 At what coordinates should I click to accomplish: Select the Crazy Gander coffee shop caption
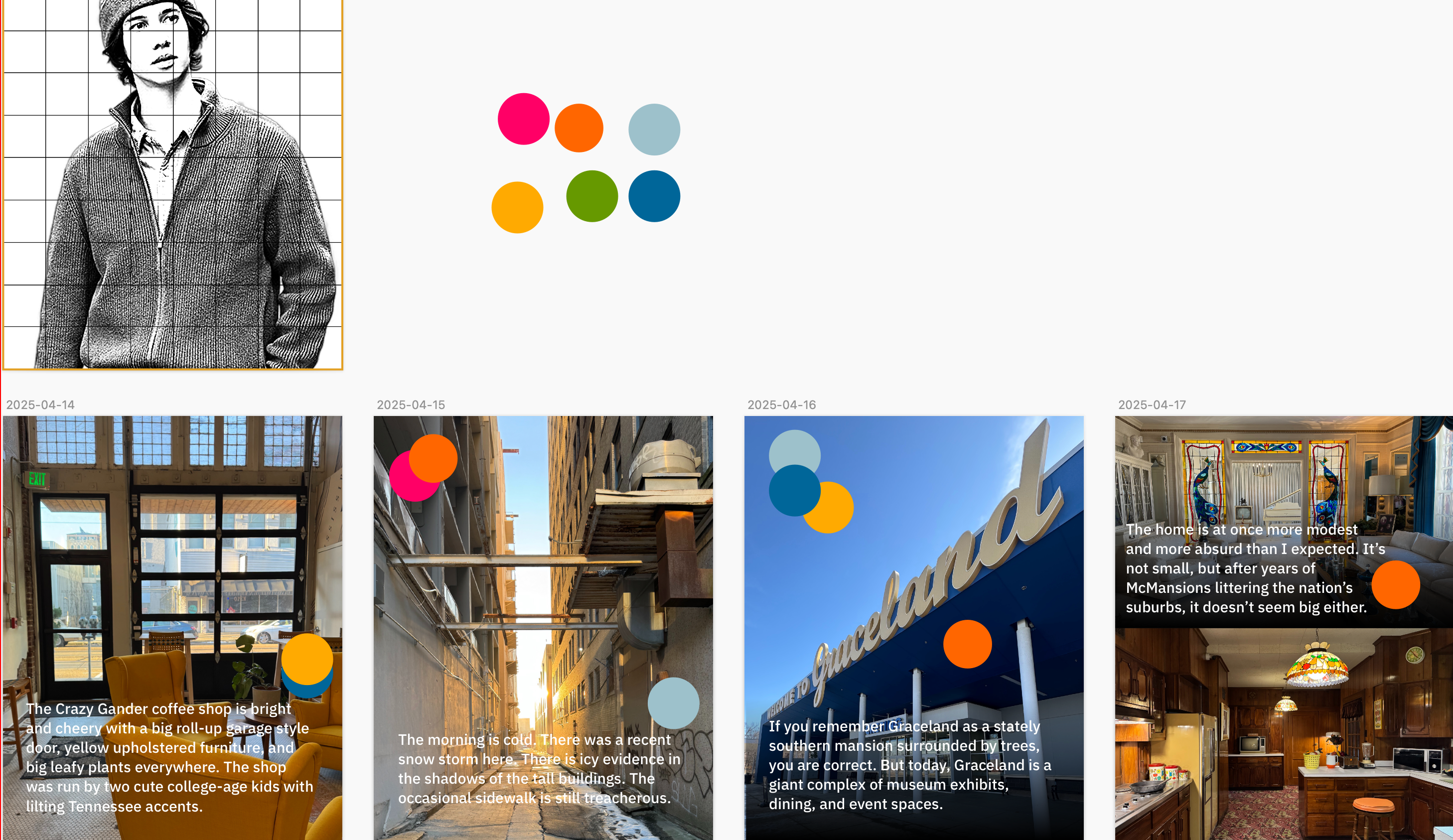pyautogui.click(x=169, y=757)
